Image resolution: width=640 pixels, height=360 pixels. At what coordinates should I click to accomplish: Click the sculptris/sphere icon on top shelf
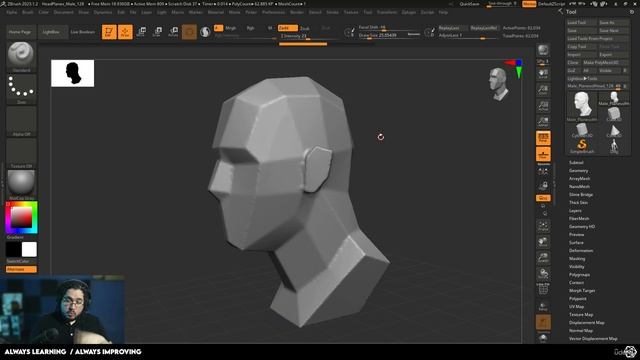click(205, 32)
